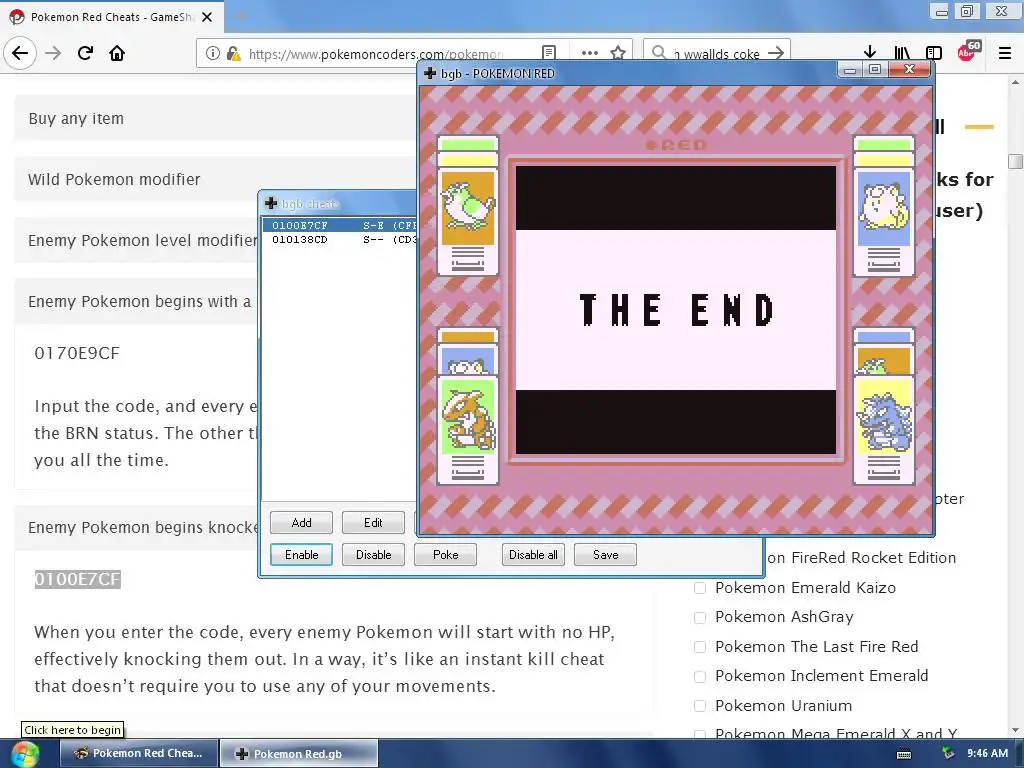Open the Windows Start menu
Image resolution: width=1024 pixels, height=768 pixels.
(x=24, y=754)
